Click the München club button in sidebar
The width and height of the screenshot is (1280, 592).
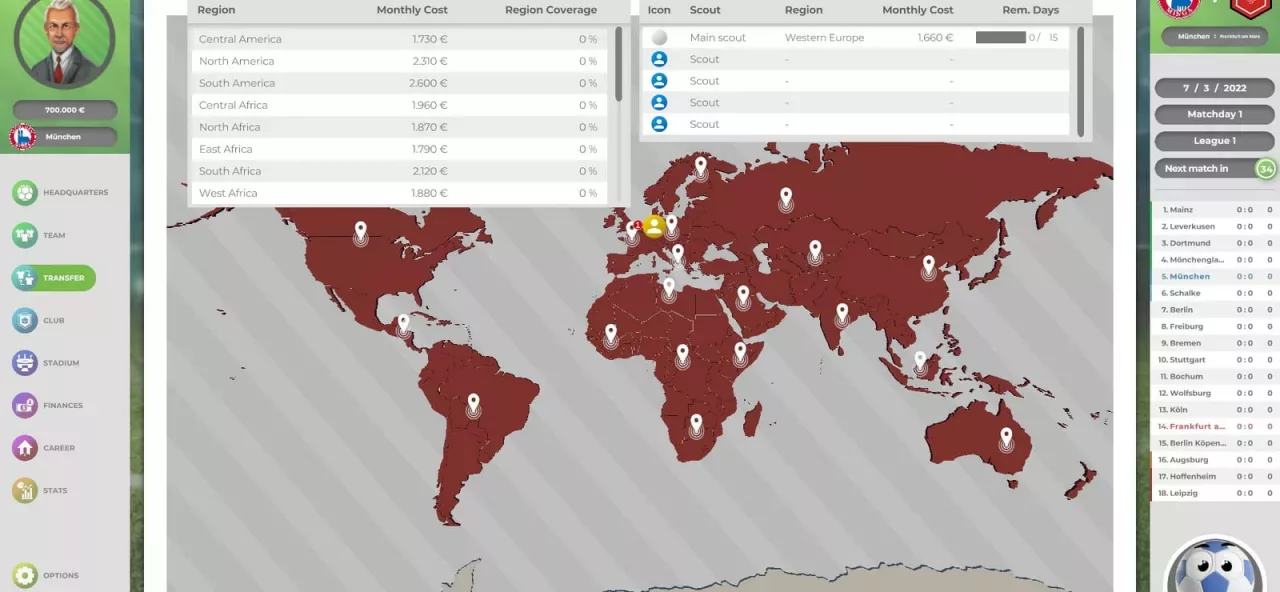pyautogui.click(x=63, y=137)
